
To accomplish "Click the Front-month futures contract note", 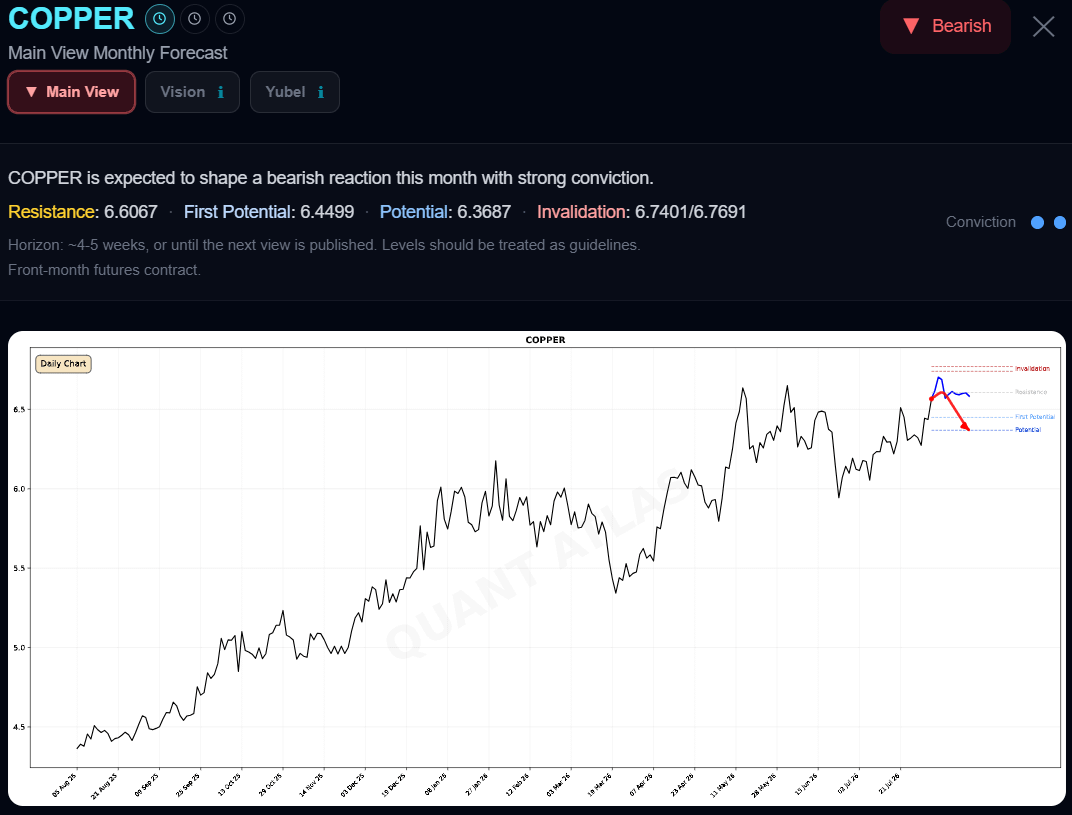I will tap(105, 270).
